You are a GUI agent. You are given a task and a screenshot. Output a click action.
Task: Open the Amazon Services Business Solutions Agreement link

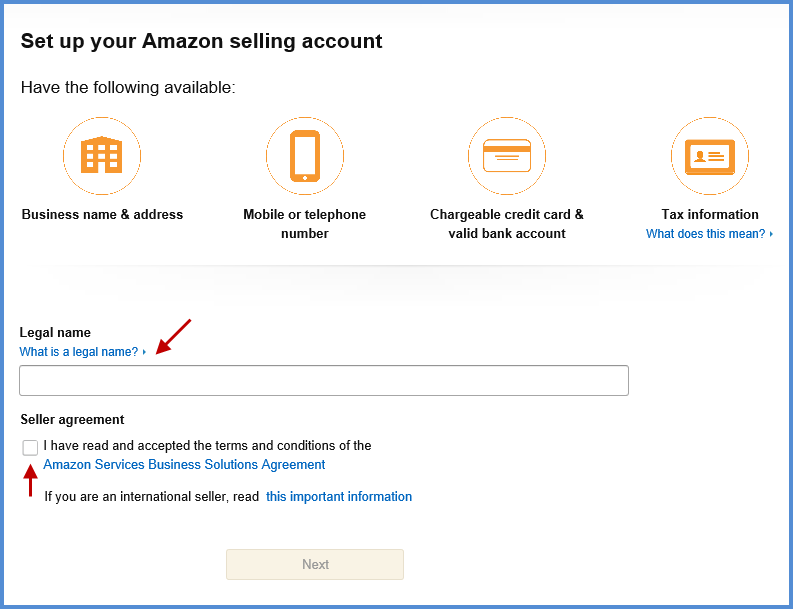pos(184,465)
